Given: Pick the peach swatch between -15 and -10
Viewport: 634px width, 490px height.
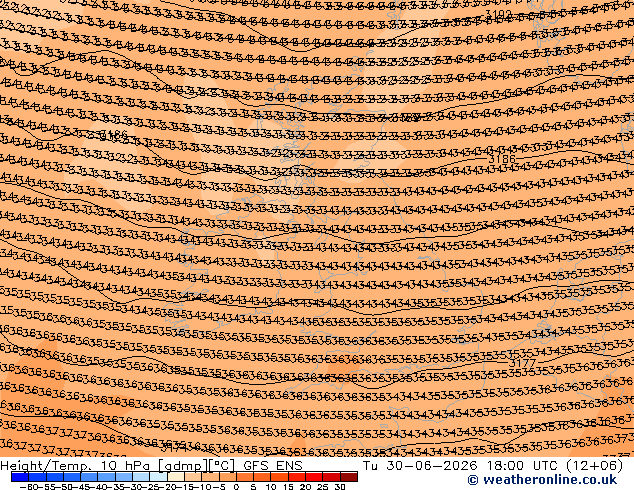Looking at the screenshot, I should 193,477.
